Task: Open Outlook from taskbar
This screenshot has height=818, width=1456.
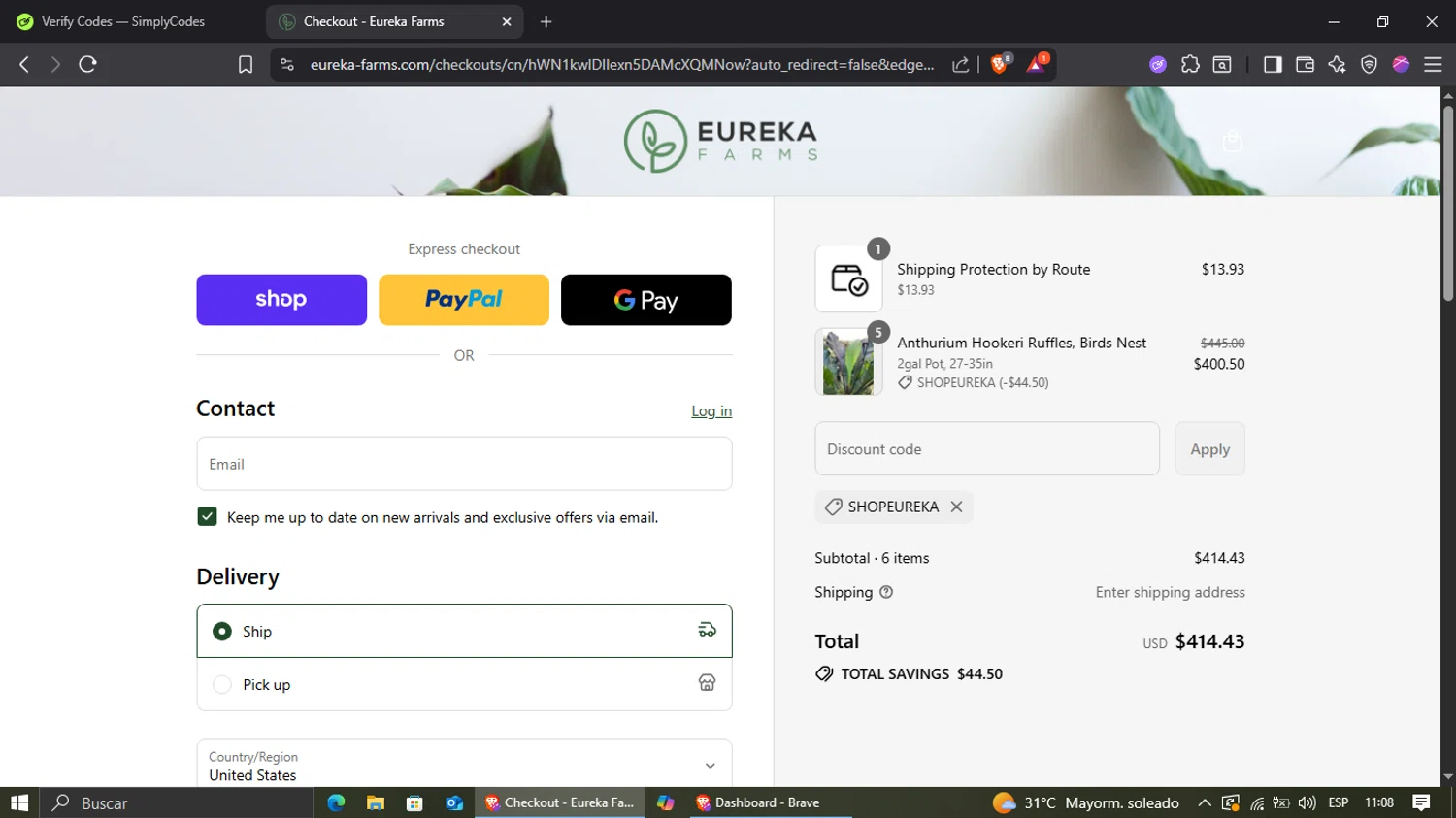Action: [454, 802]
